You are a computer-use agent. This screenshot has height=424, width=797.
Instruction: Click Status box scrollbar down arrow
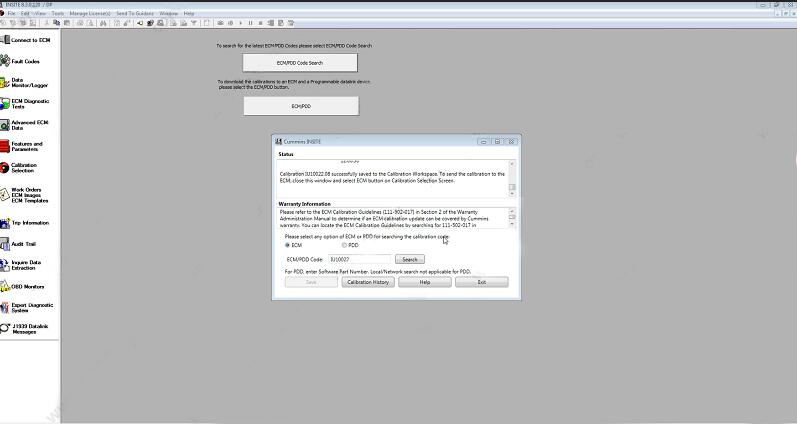point(512,194)
